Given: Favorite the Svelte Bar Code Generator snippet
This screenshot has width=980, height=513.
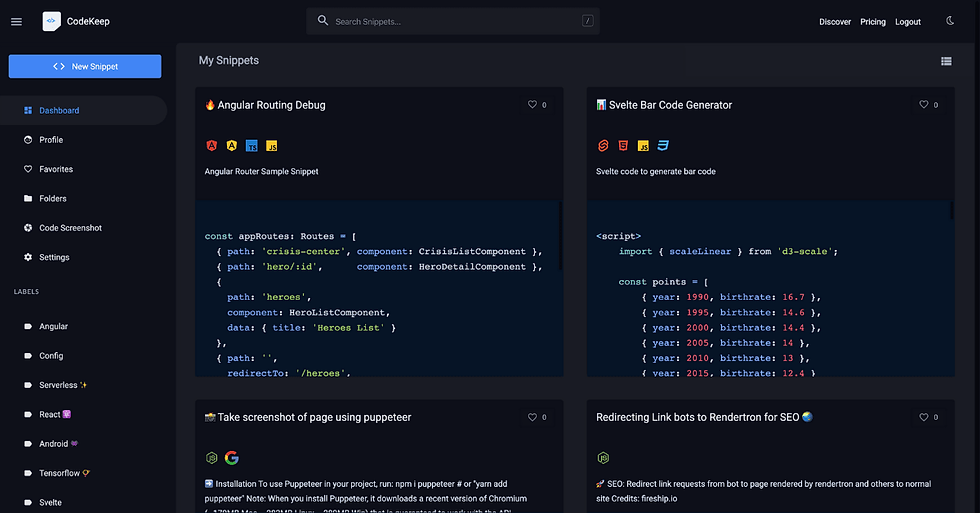Looking at the screenshot, I should [x=924, y=104].
